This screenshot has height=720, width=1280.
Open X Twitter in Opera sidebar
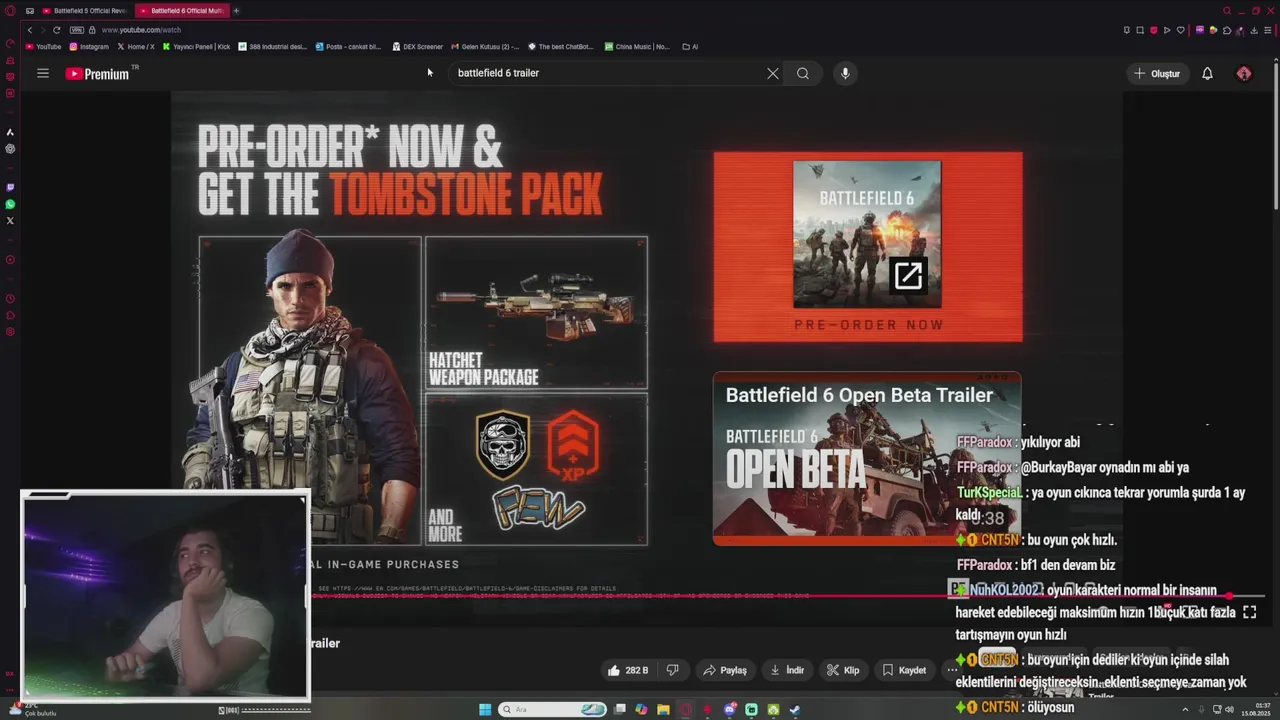pos(10,220)
